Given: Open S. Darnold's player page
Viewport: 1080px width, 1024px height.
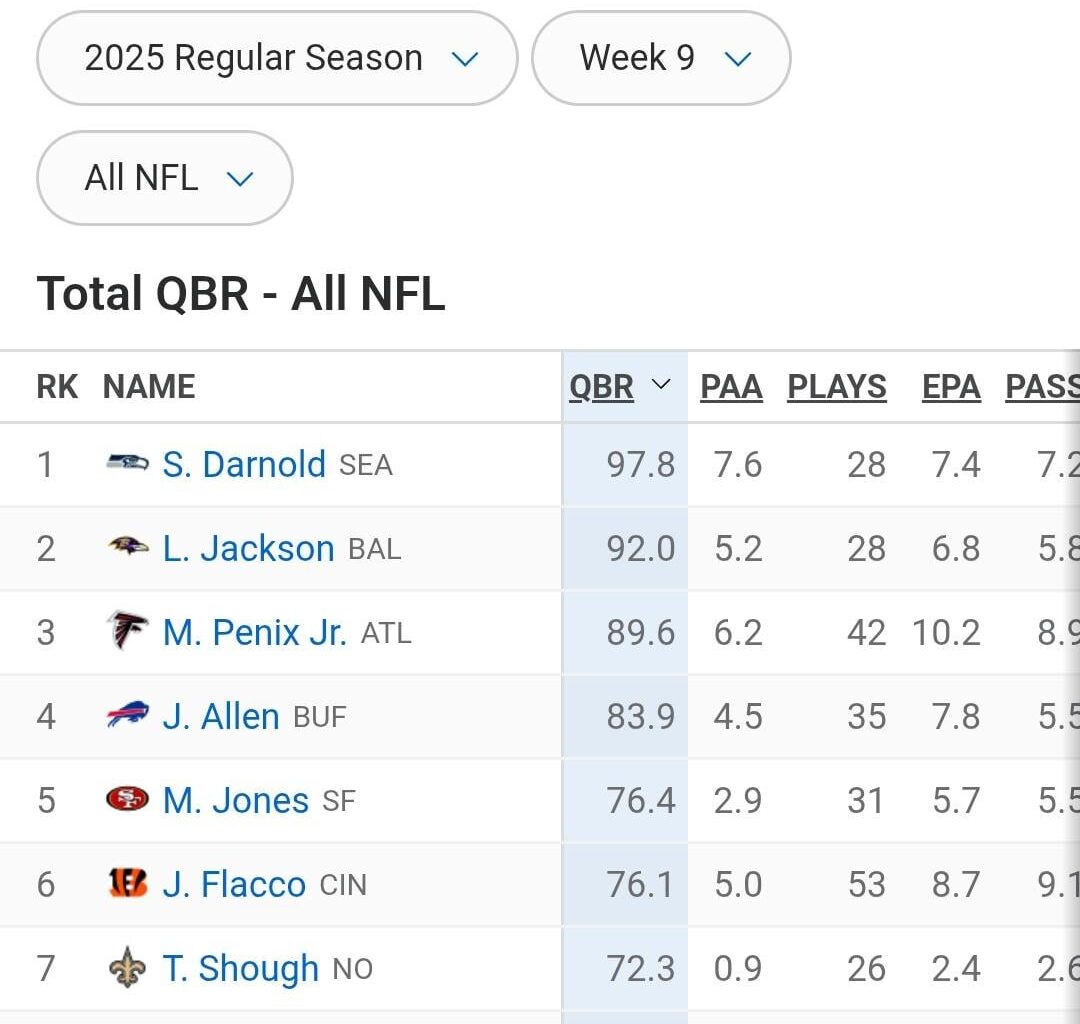Looking at the screenshot, I should pos(241,464).
